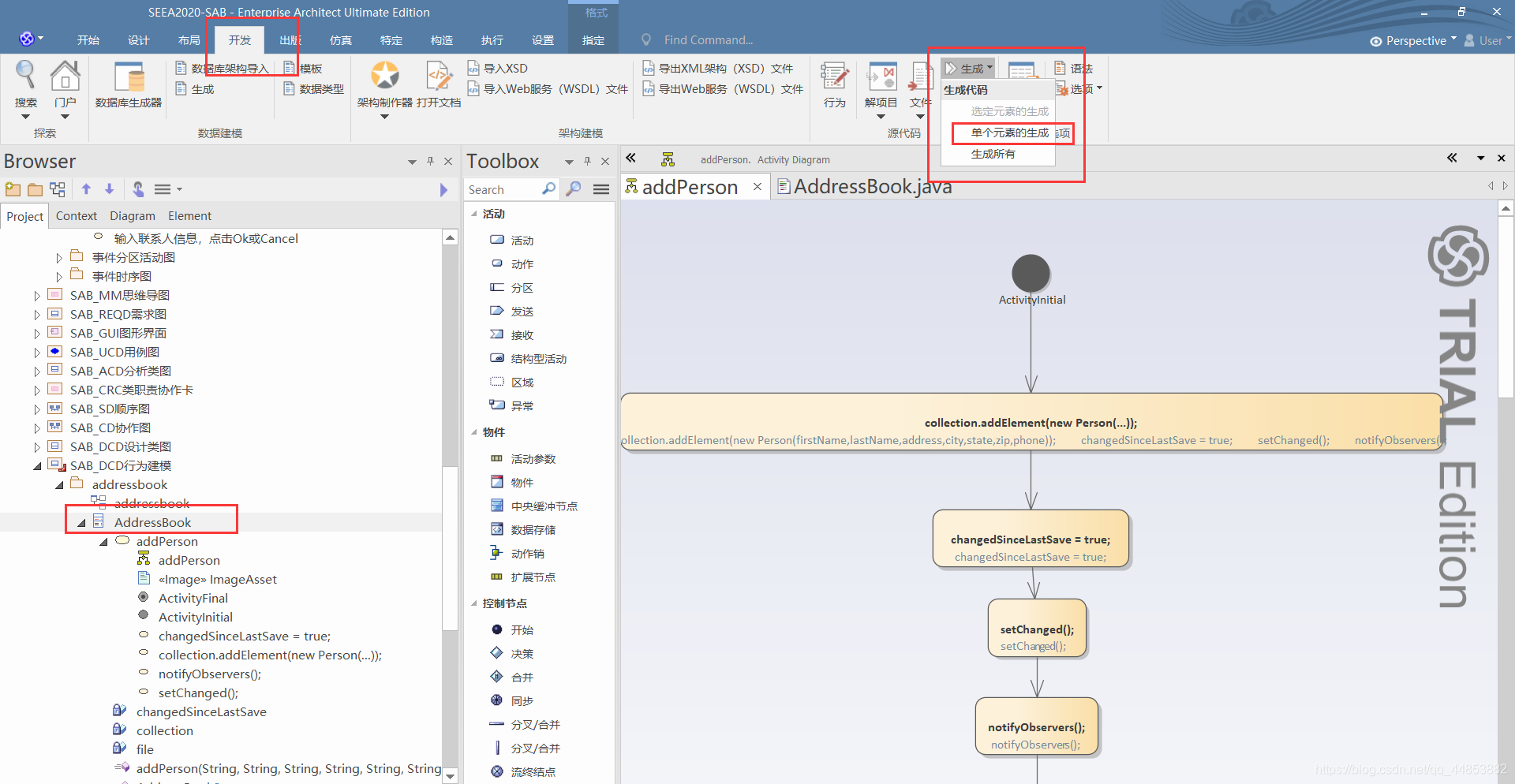Select the collection attribute in tree

(x=164, y=731)
